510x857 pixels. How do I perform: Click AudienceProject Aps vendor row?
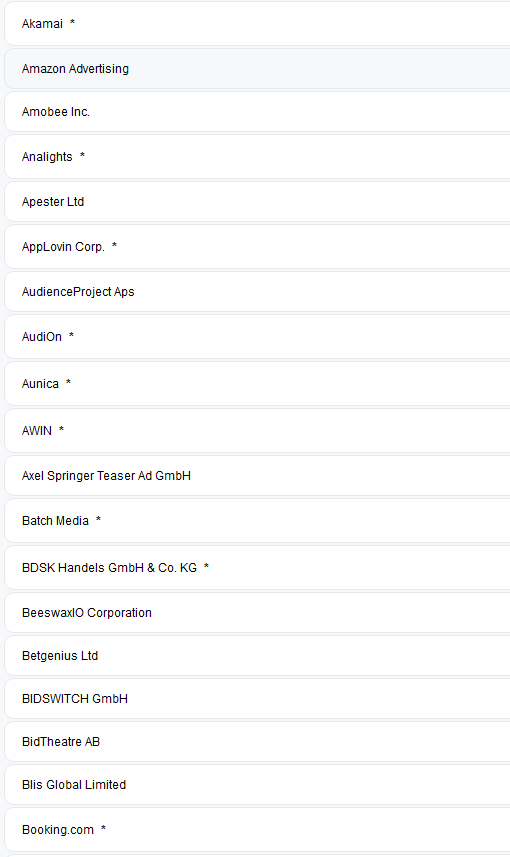pyautogui.click(x=257, y=292)
